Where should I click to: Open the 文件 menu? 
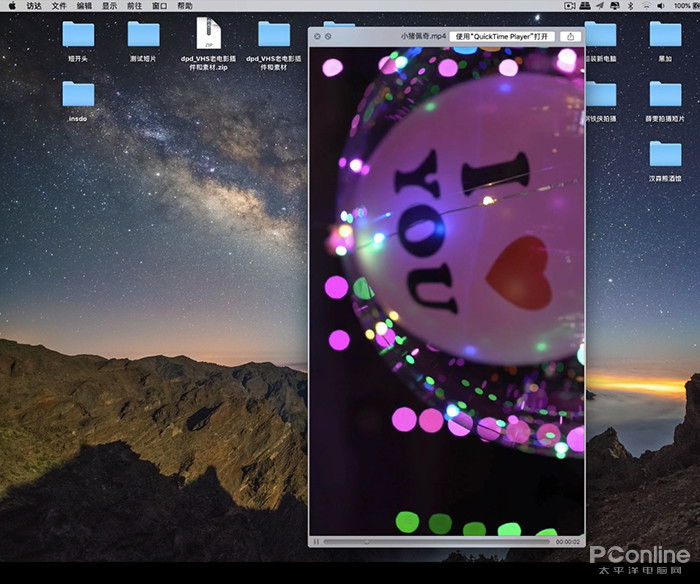click(59, 6)
